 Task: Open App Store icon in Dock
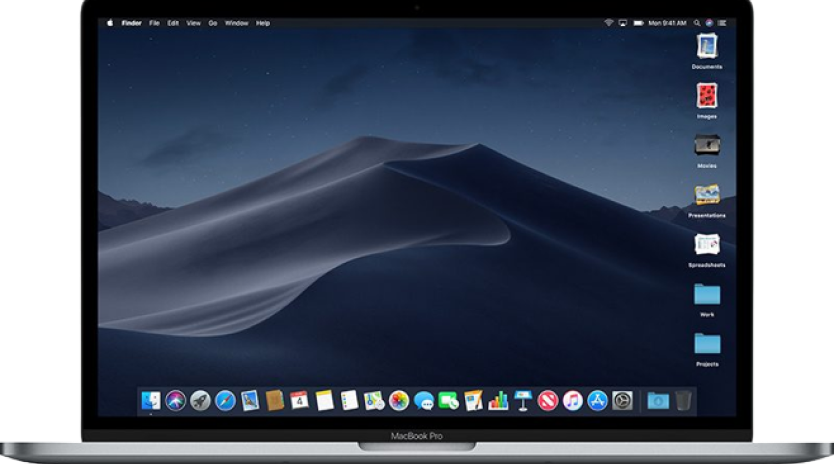pos(597,400)
